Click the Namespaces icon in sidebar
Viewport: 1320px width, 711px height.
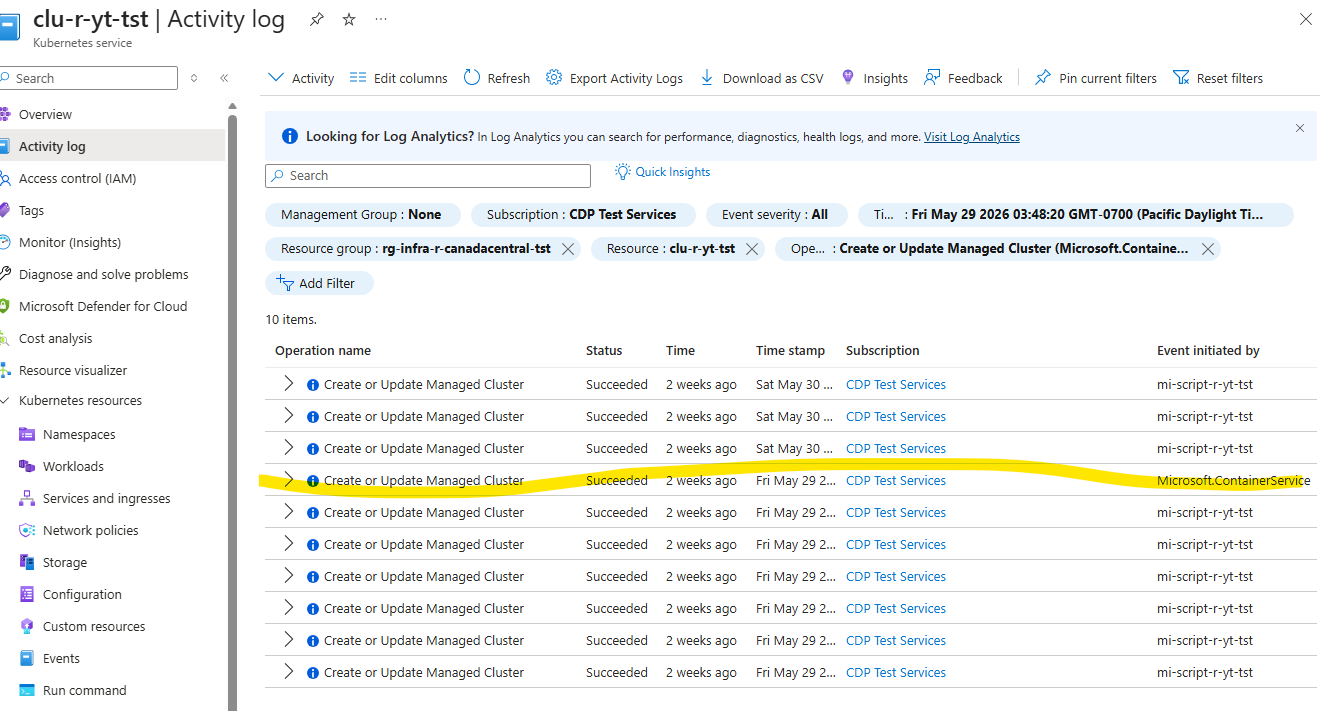pyautogui.click(x=27, y=434)
